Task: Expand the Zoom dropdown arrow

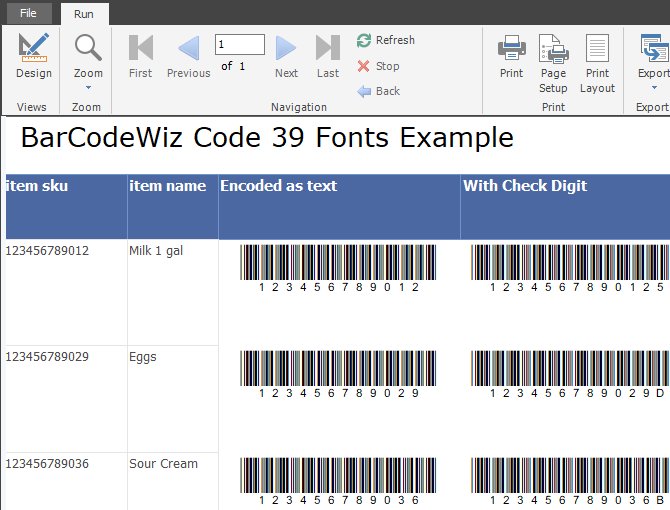Action: pyautogui.click(x=88, y=88)
